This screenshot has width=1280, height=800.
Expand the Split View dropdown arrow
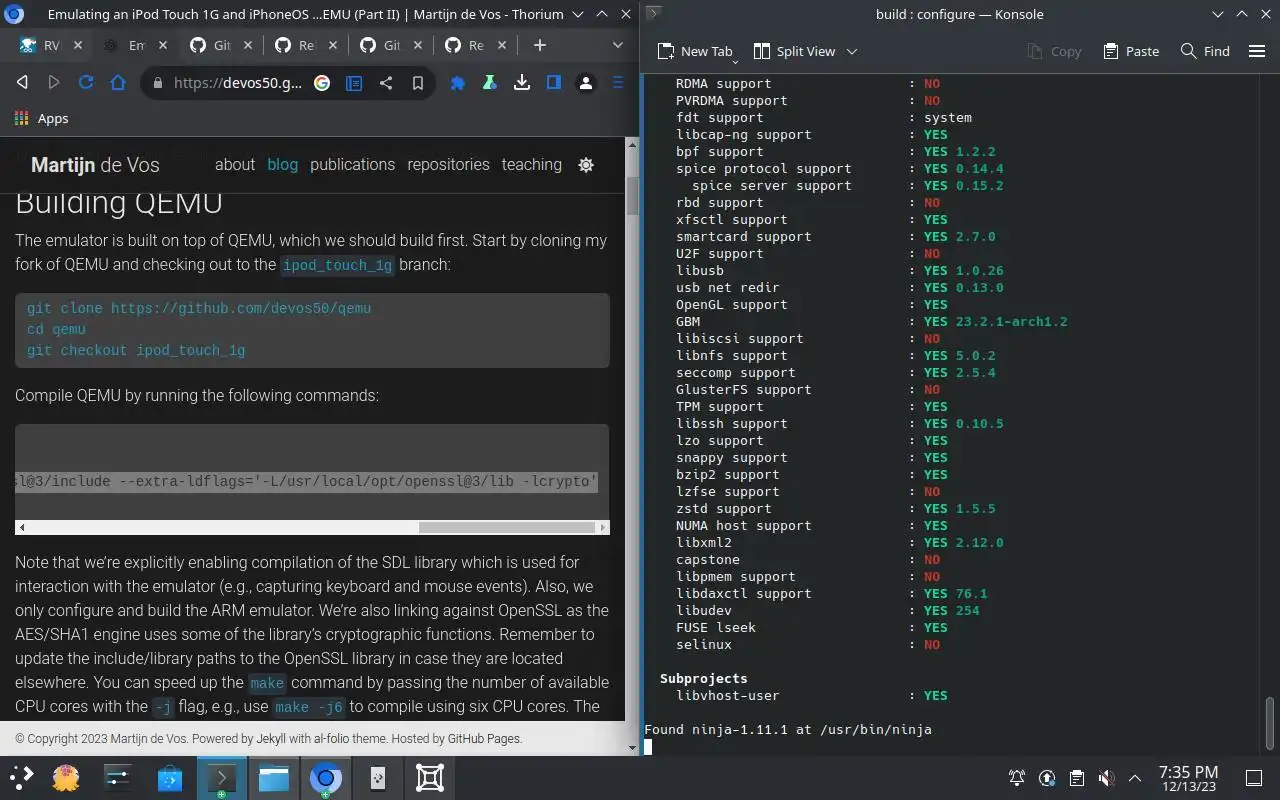tap(852, 51)
